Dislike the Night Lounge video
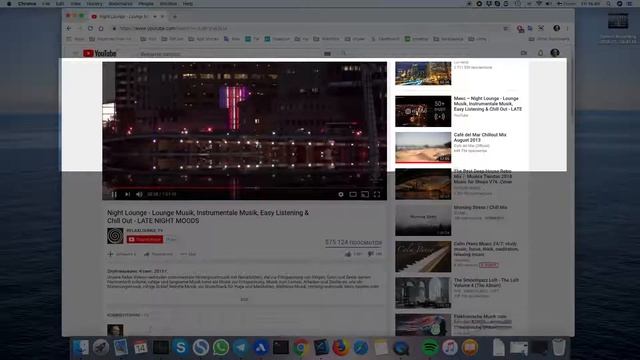Screen dimensions: 640x360 (x=371, y=254)
